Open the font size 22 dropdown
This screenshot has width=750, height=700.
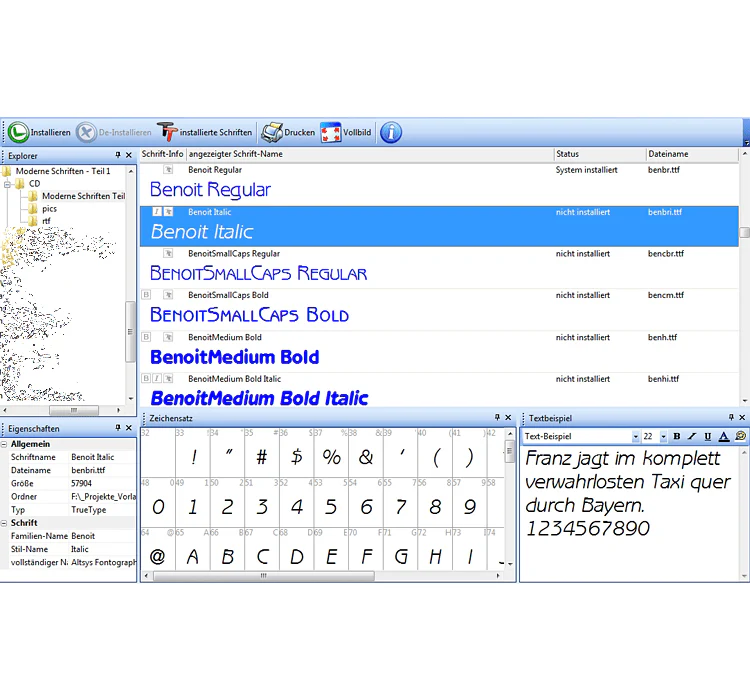[x=663, y=436]
